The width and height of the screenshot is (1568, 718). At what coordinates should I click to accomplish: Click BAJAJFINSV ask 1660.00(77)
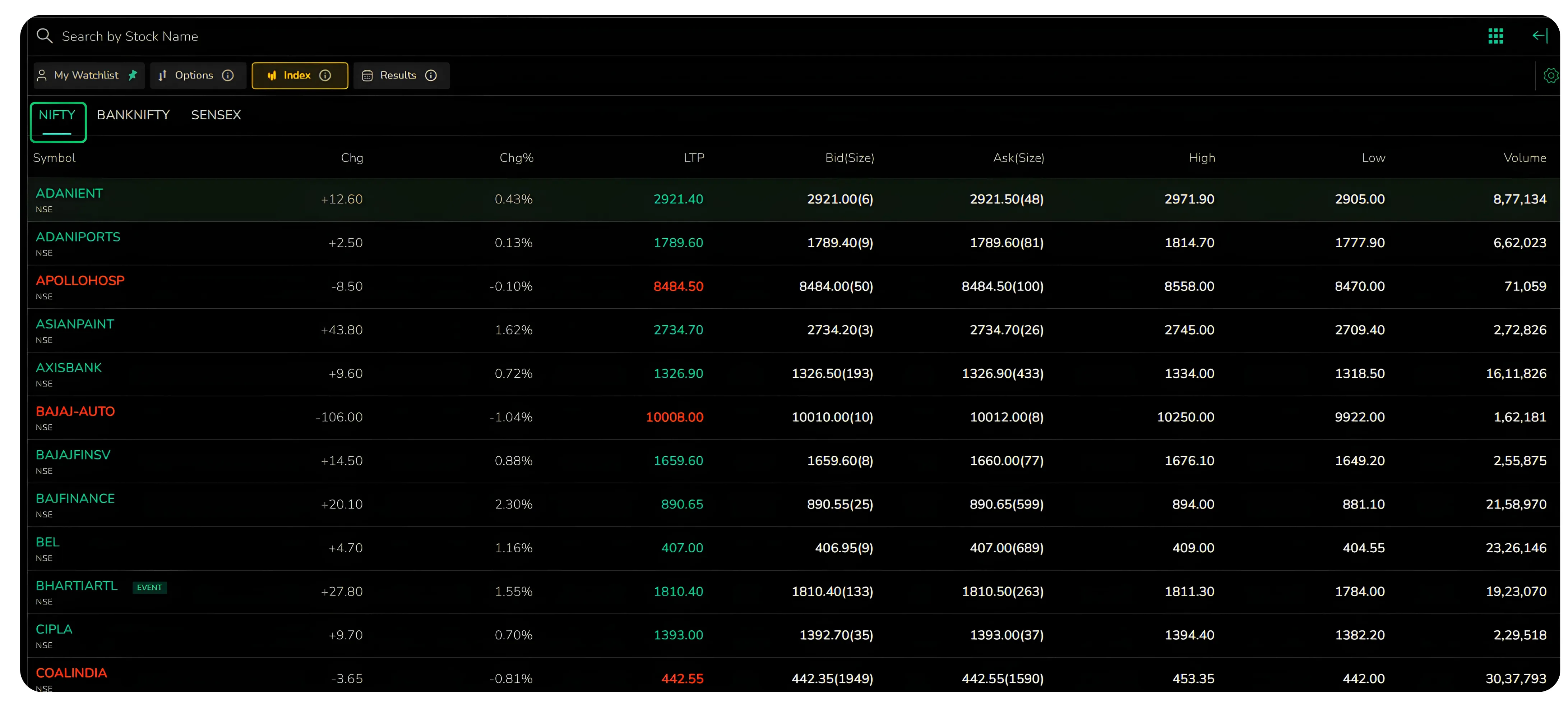(x=1006, y=461)
